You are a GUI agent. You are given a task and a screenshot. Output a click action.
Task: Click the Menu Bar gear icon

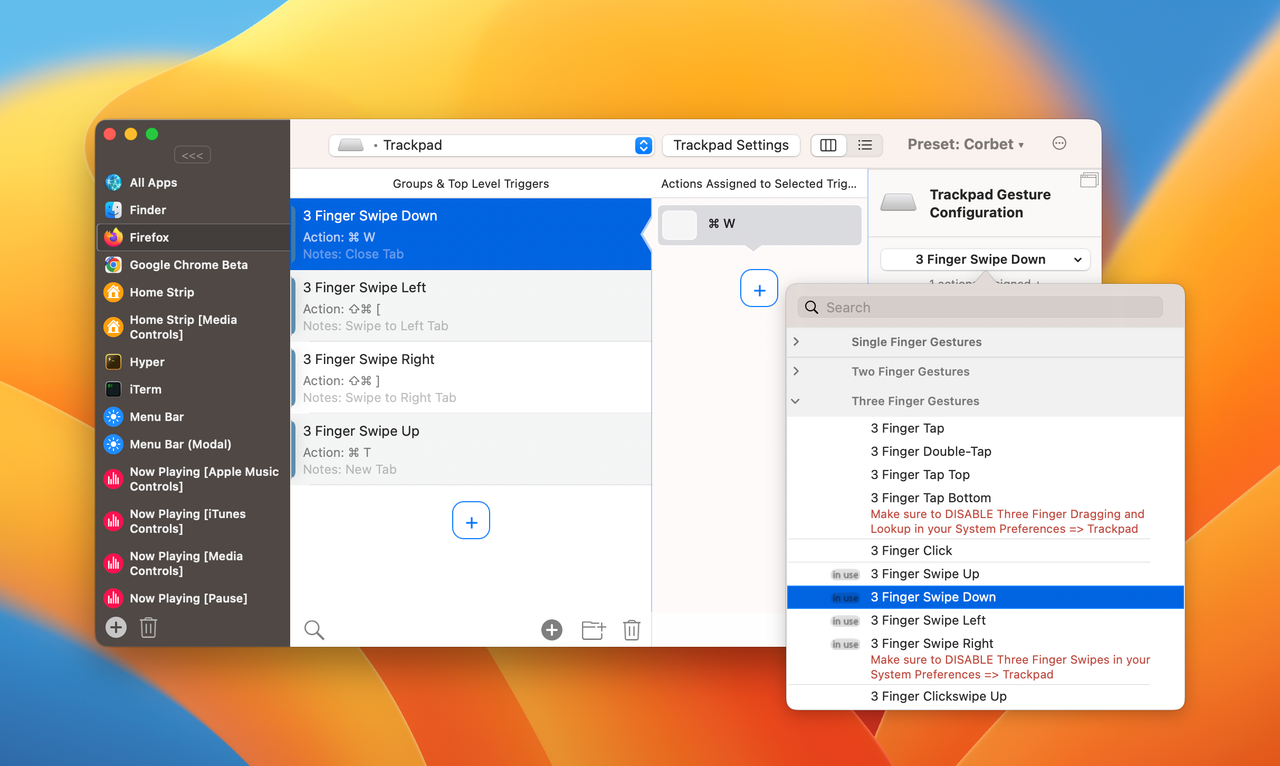[x=114, y=417]
